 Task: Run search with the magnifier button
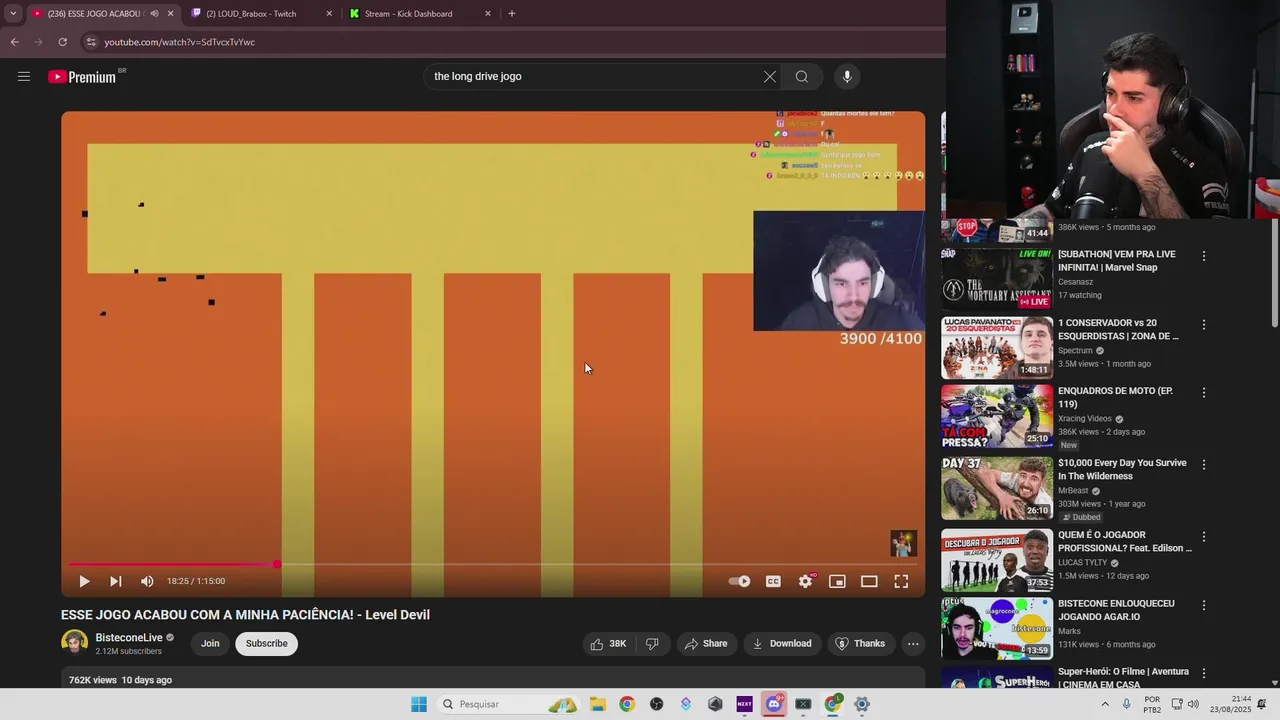coord(802,76)
